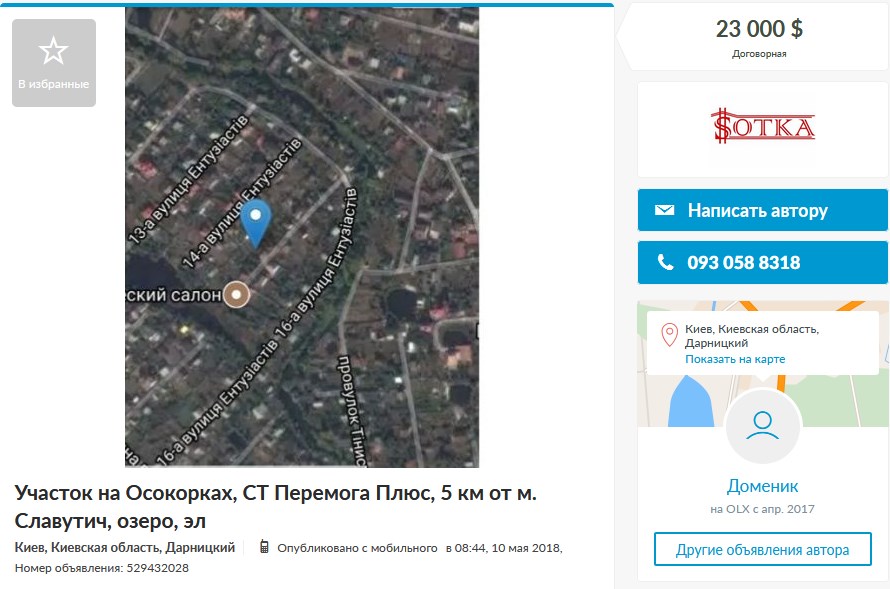The height and width of the screenshot is (589, 890).
Task: Add listing to В избранные
Action: (x=54, y=63)
